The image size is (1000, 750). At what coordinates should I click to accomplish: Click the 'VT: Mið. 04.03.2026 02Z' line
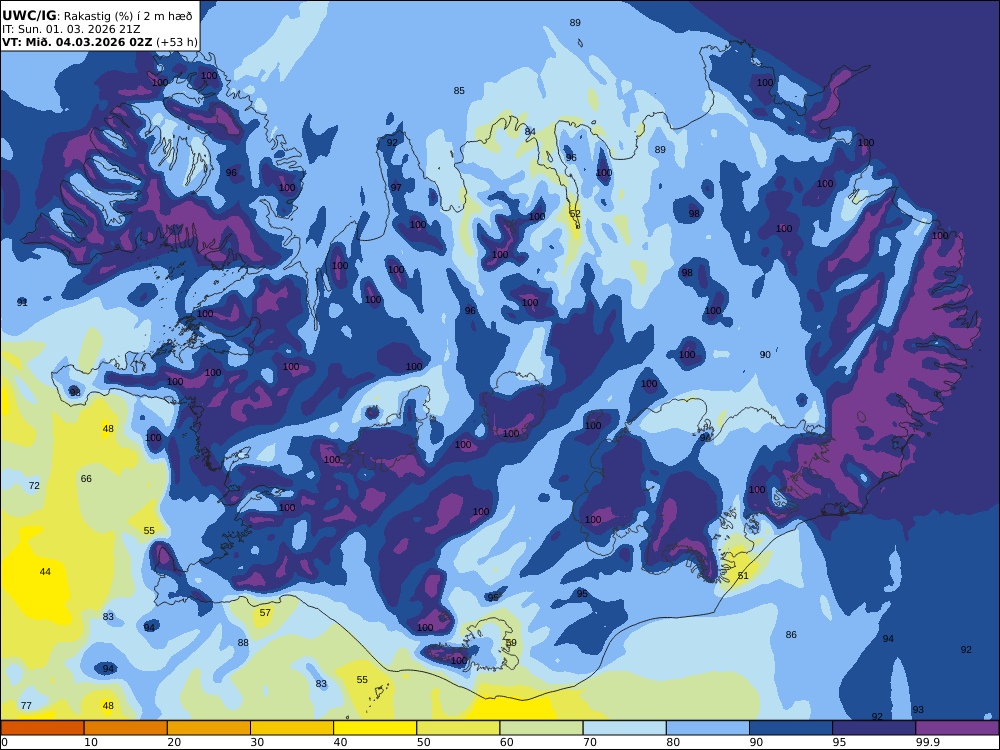click(x=77, y=42)
